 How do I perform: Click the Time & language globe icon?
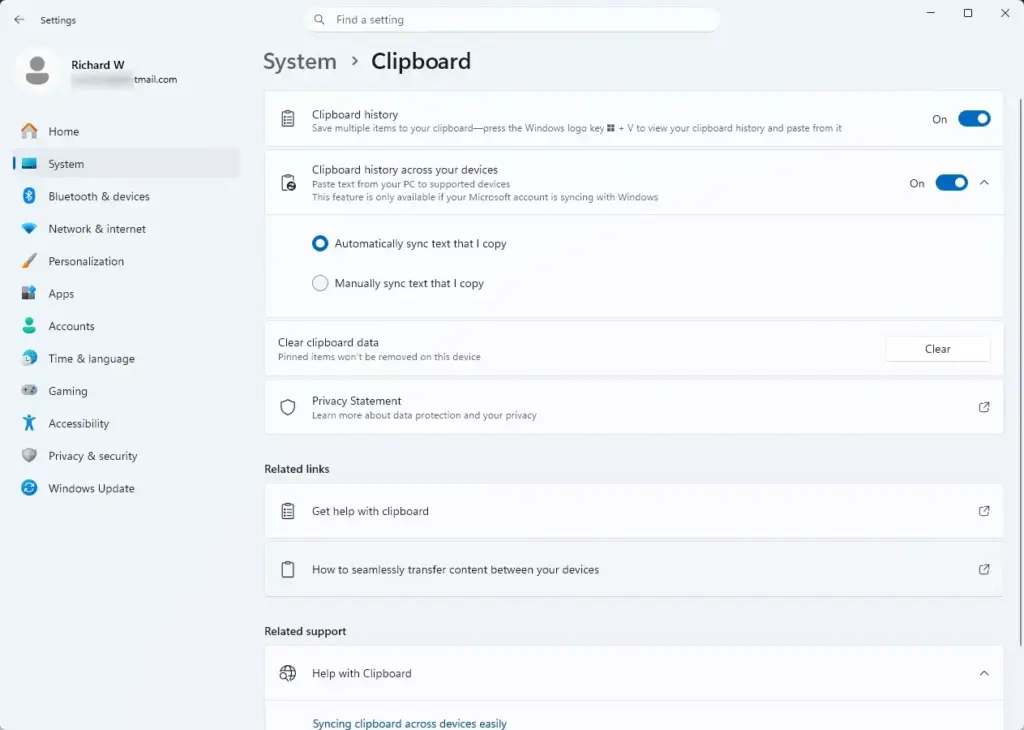point(29,358)
